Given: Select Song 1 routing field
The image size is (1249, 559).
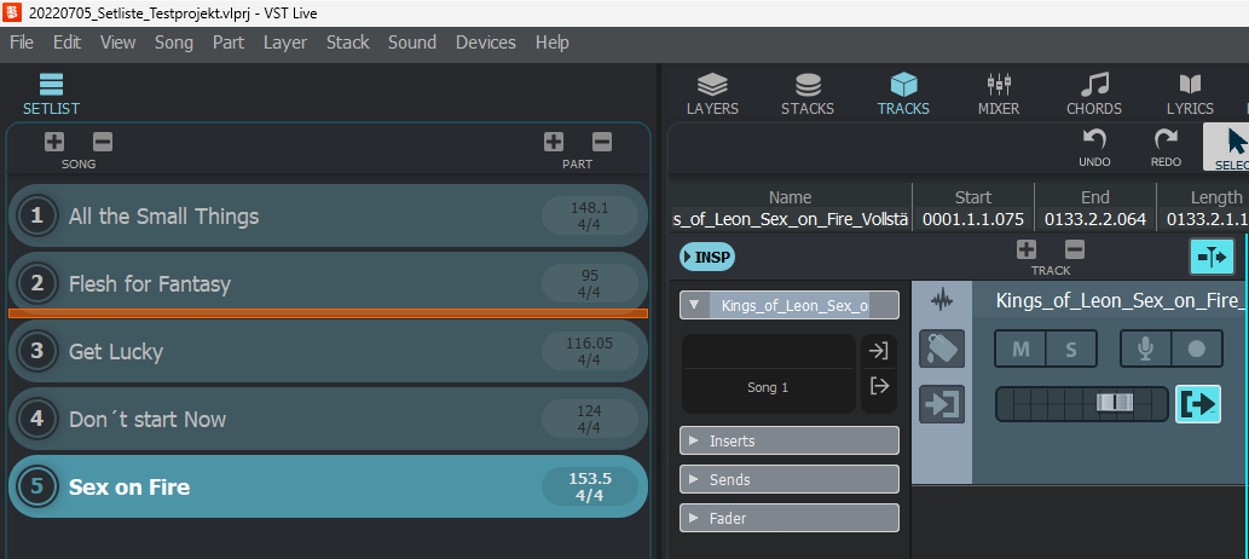Looking at the screenshot, I should tap(768, 387).
